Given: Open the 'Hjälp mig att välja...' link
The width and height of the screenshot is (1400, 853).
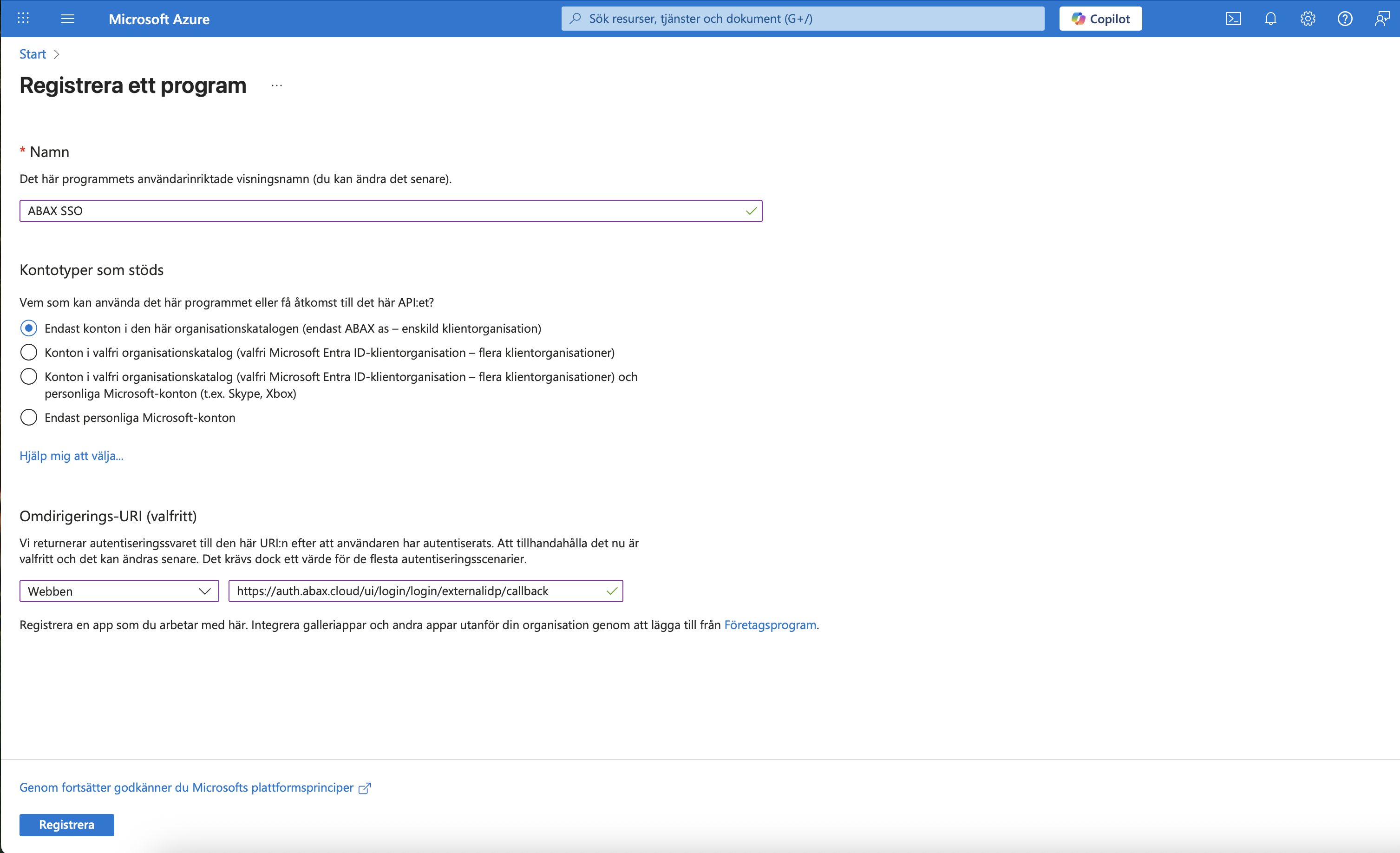Looking at the screenshot, I should point(72,456).
